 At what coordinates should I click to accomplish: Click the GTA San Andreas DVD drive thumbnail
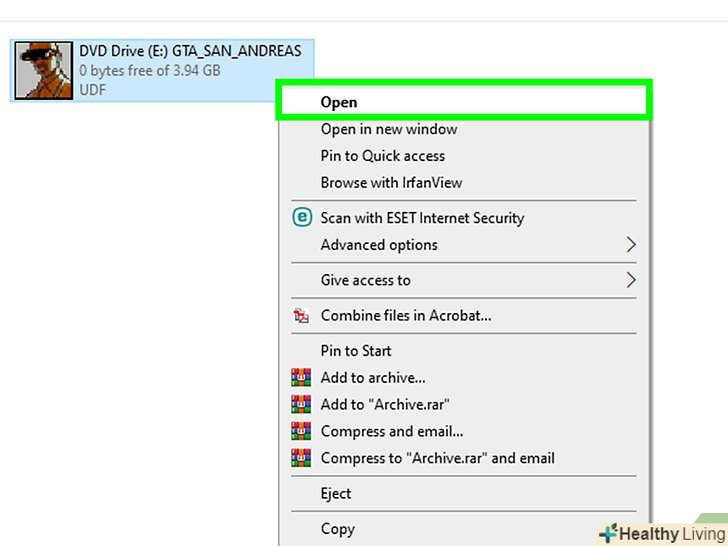tap(45, 70)
